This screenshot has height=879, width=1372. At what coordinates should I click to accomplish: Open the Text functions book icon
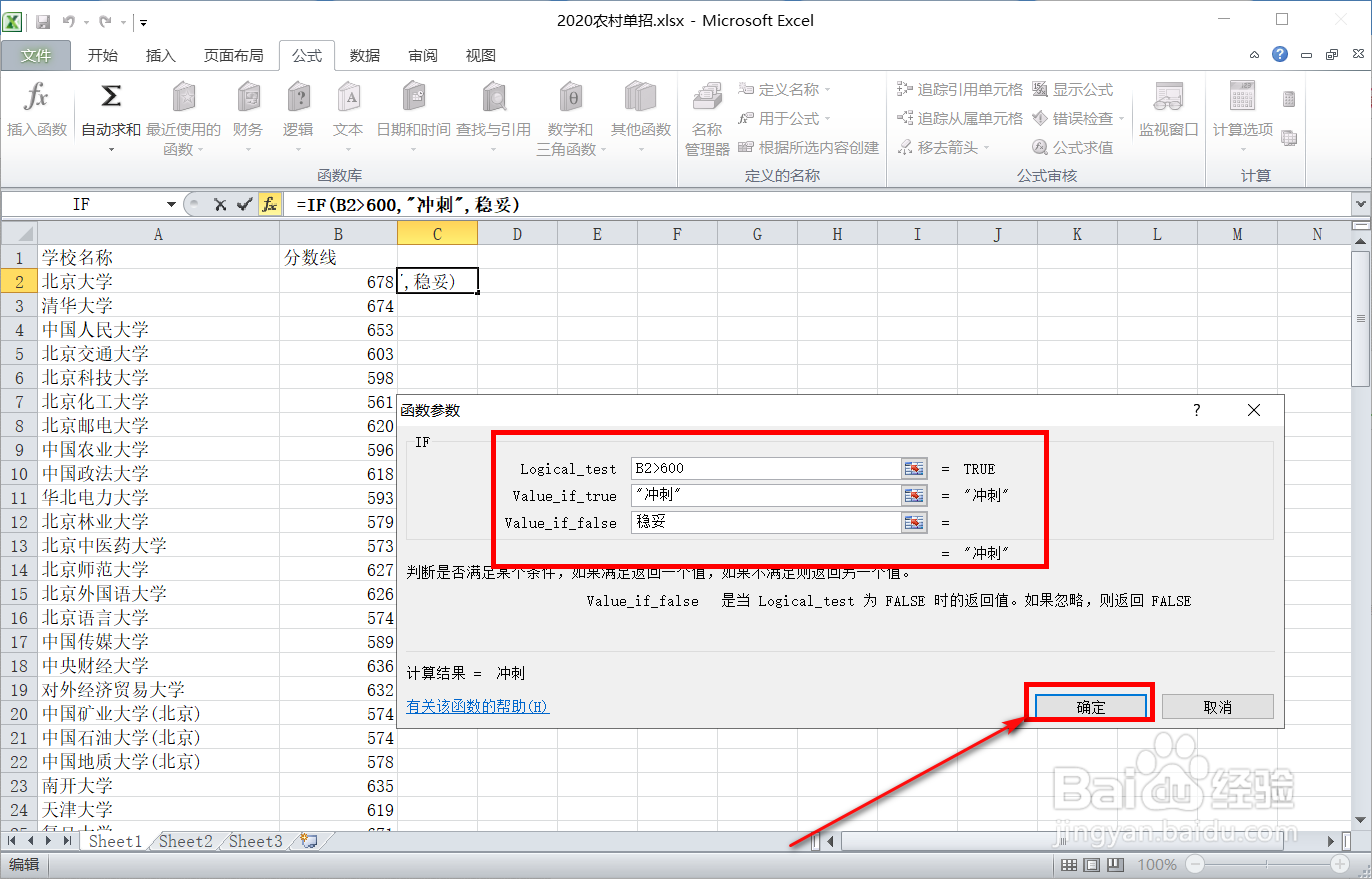(348, 97)
